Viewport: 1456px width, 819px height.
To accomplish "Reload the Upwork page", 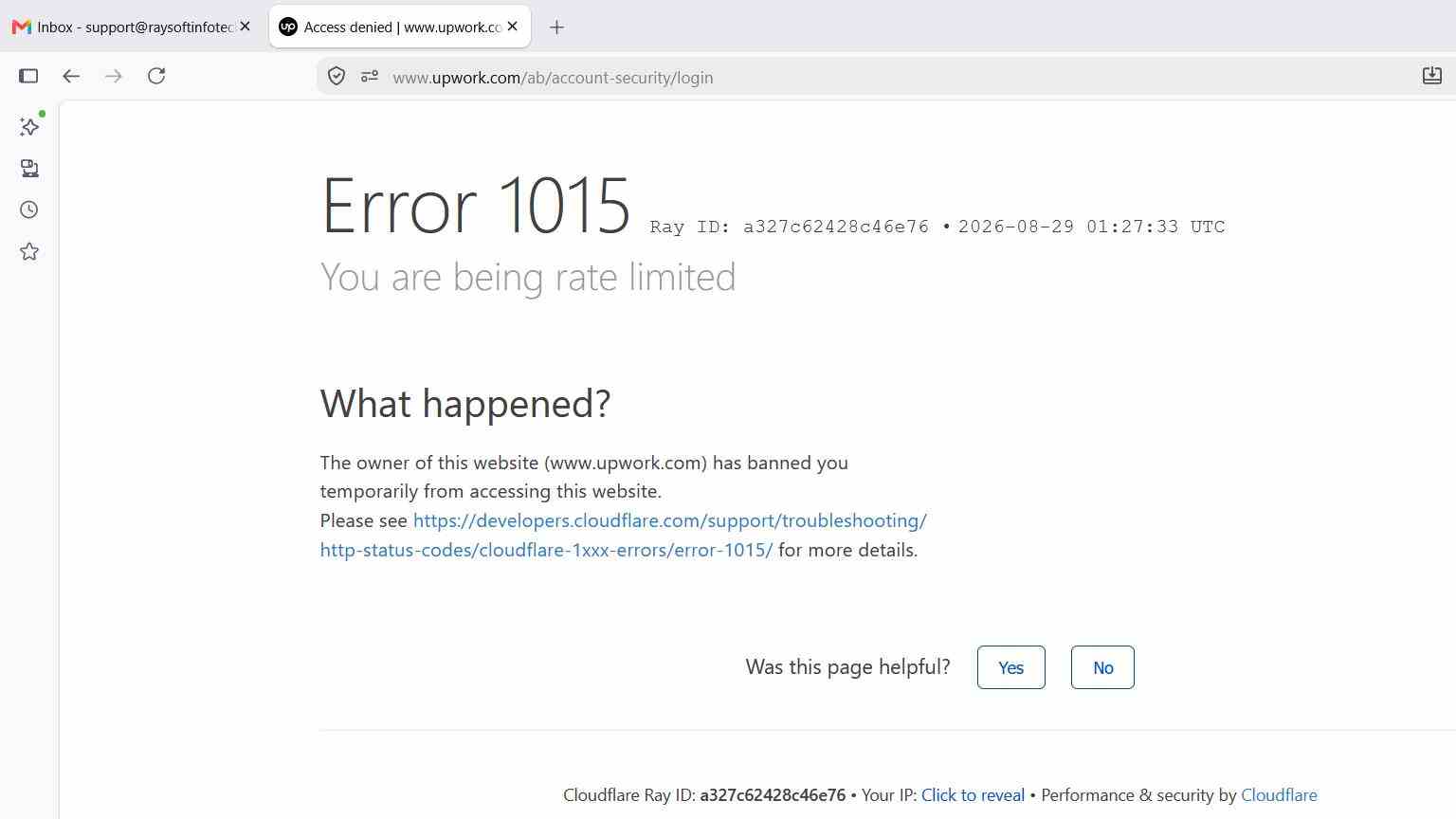I will (156, 76).
